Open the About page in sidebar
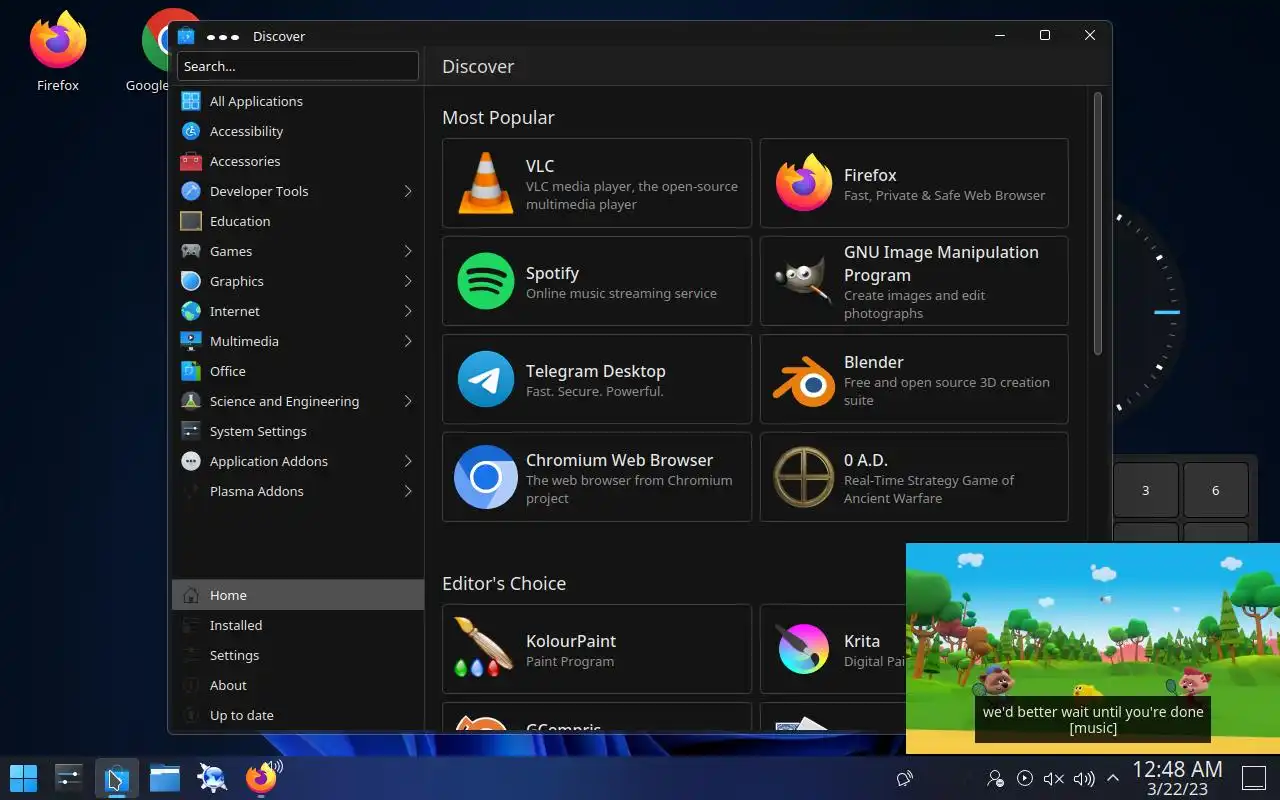This screenshot has width=1280, height=800. coord(298,685)
